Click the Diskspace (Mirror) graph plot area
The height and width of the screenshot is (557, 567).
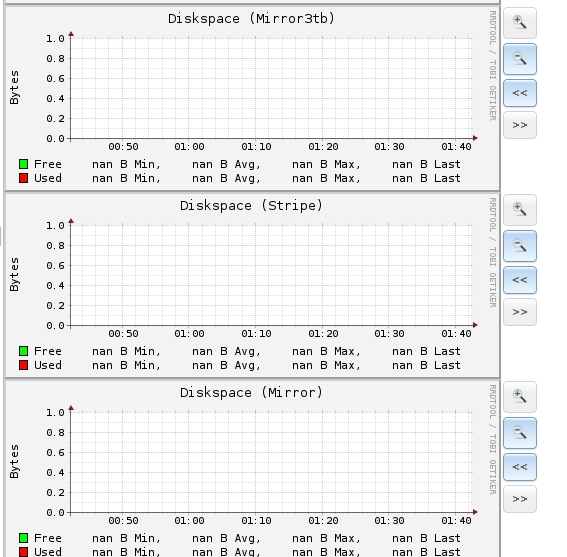coord(272,462)
